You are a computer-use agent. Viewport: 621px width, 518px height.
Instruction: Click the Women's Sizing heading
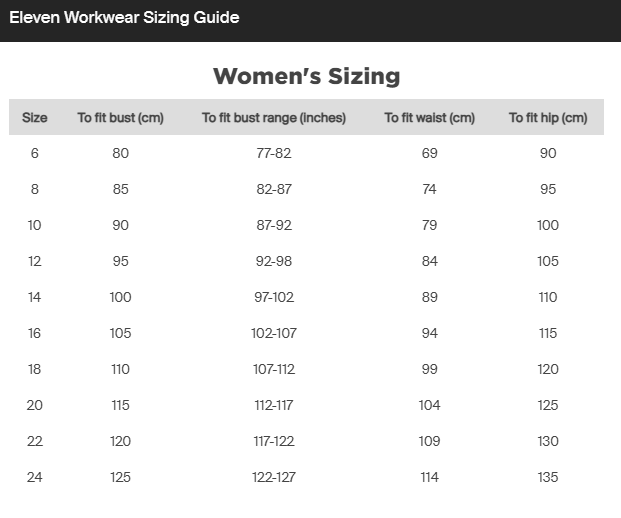point(306,76)
